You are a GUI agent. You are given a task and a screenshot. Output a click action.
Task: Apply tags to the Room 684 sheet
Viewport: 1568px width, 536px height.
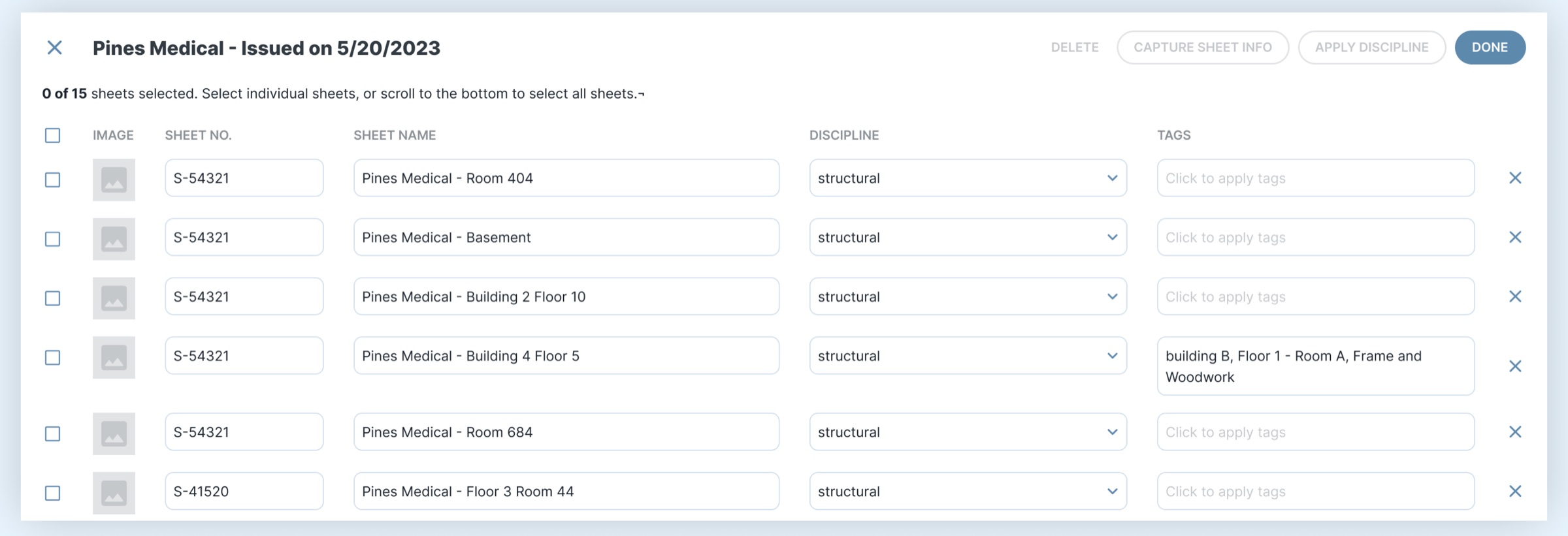(x=1316, y=432)
